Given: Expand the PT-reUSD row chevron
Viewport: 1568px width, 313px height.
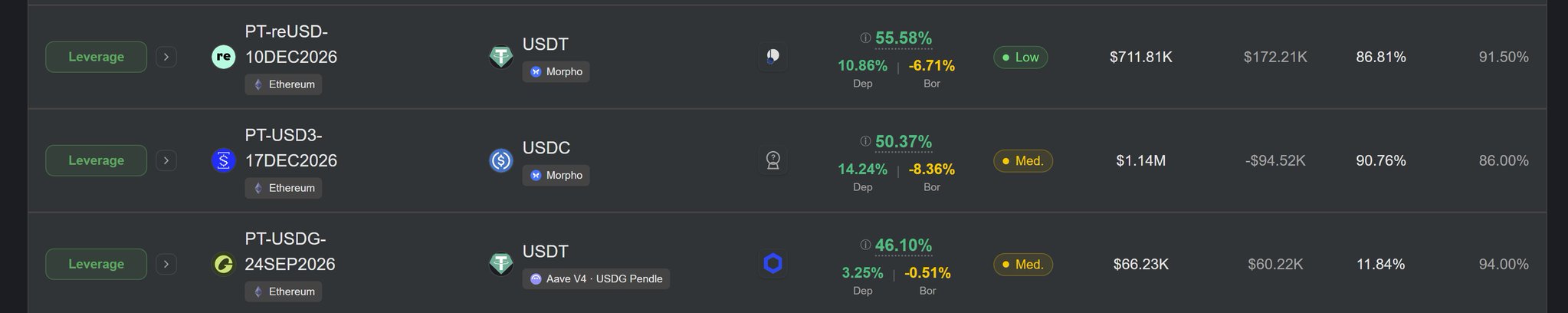Looking at the screenshot, I should tap(166, 57).
